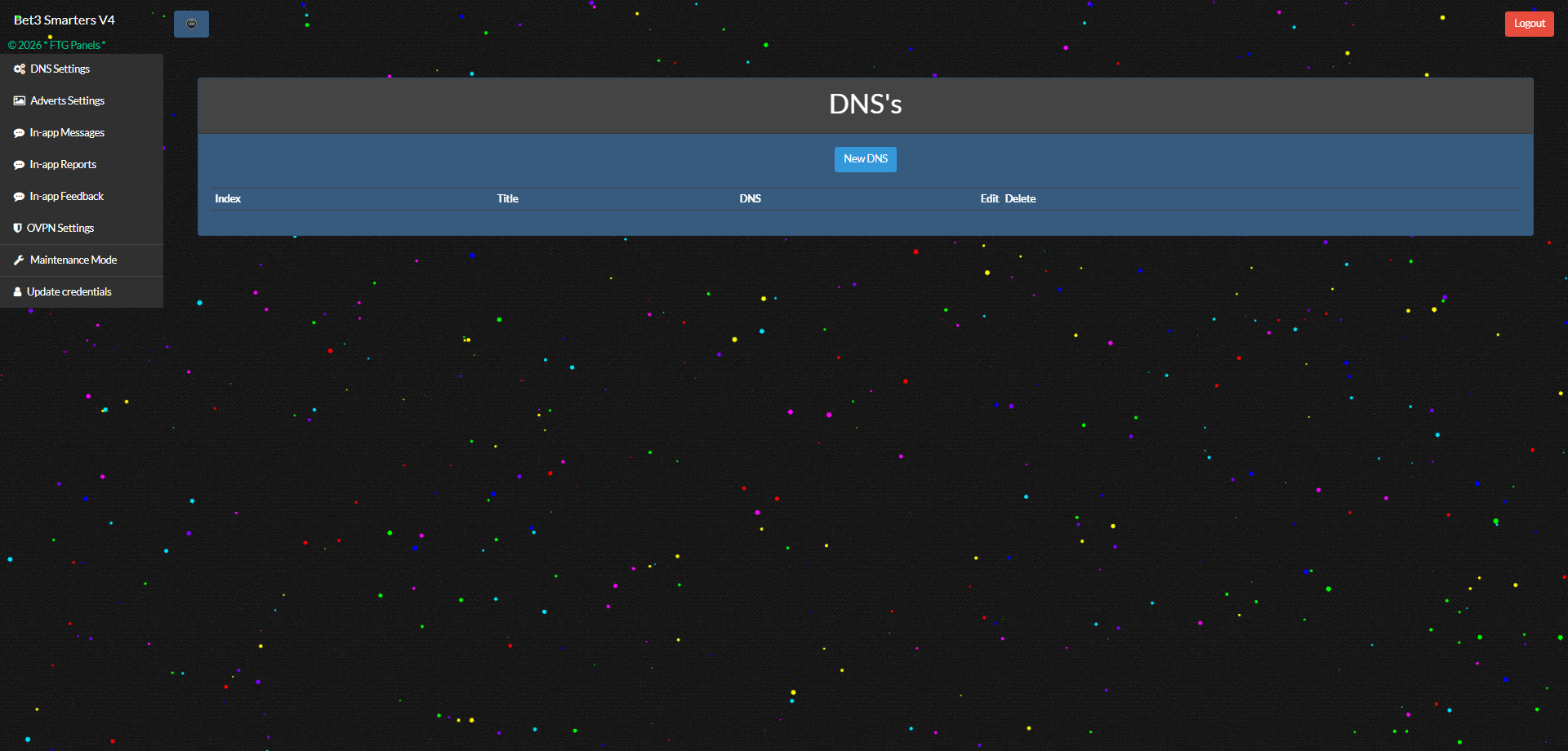
Task: Click the DNS's panel heading
Action: pyautogui.click(x=865, y=104)
